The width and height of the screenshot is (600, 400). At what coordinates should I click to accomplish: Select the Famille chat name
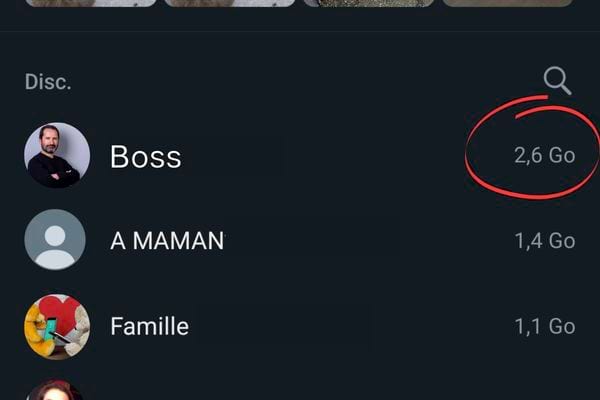(x=149, y=326)
